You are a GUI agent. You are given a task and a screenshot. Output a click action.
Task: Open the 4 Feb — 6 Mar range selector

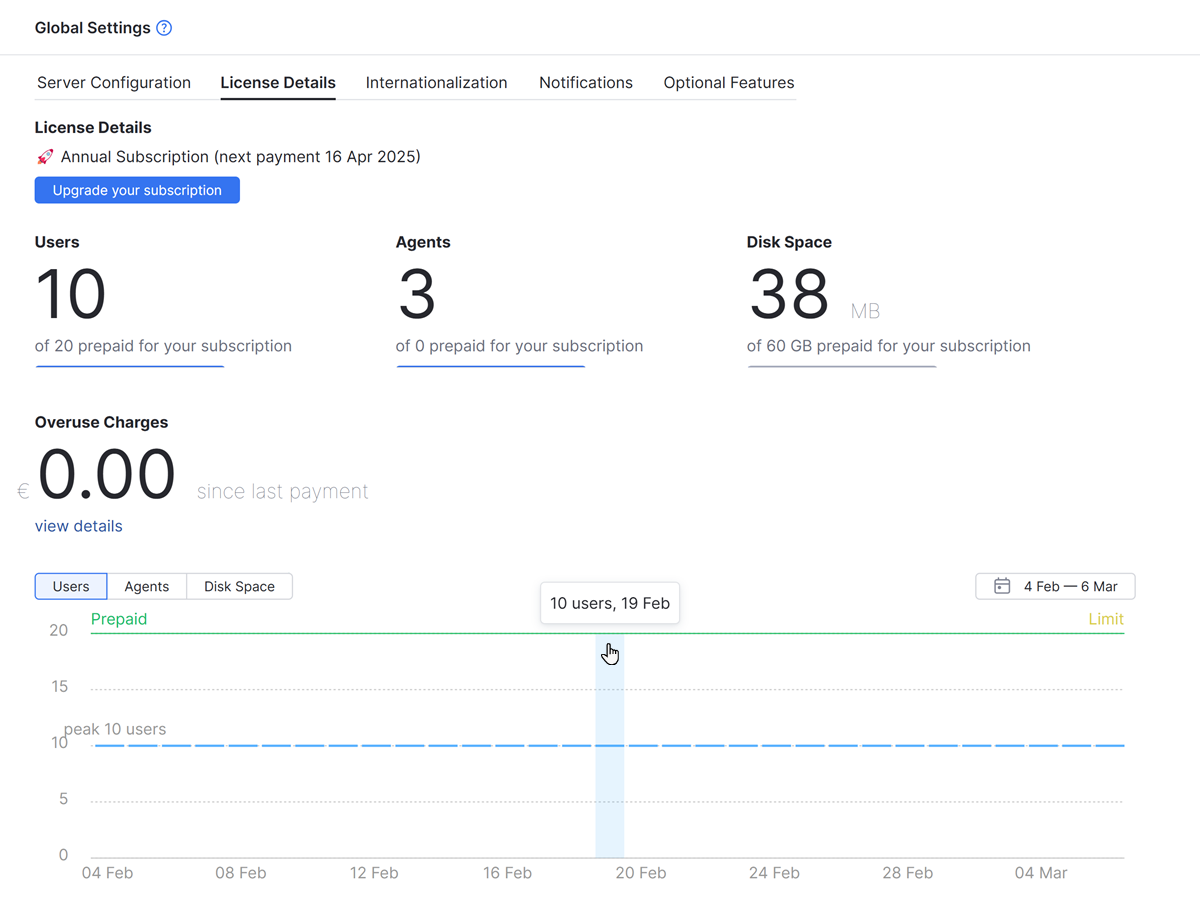click(x=1055, y=585)
